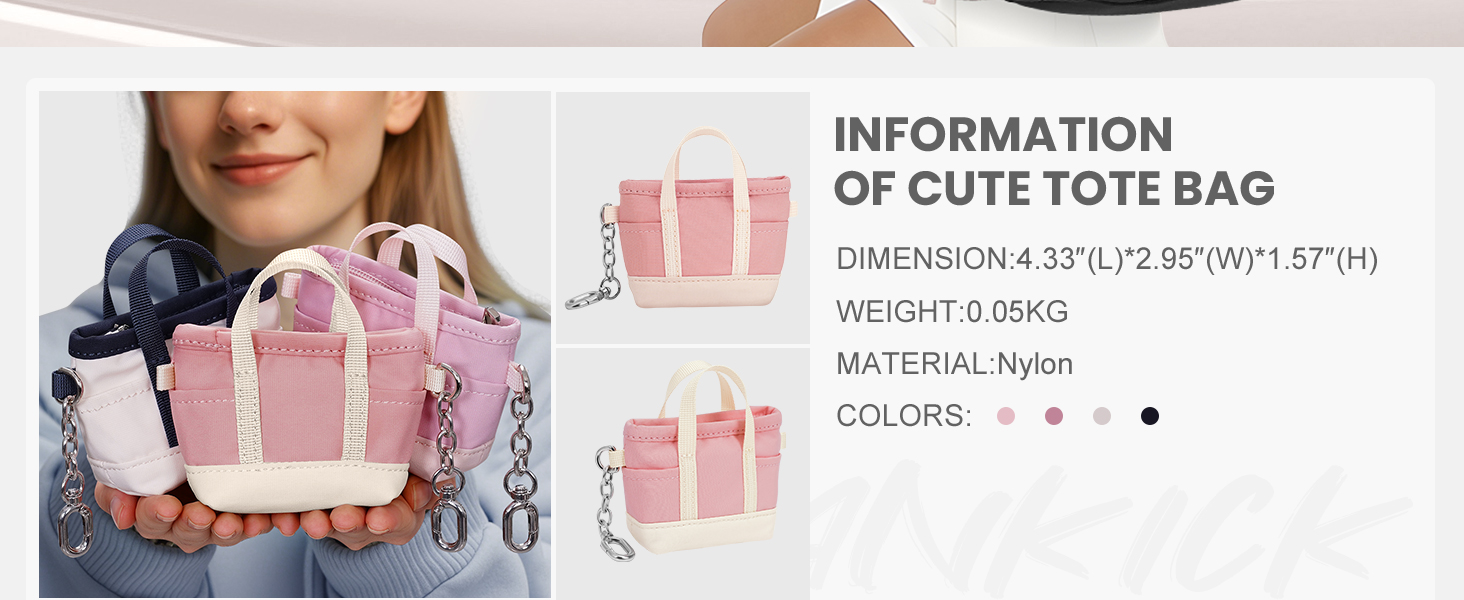
Task: Click the light pink color dot
Action: [x=1006, y=416]
